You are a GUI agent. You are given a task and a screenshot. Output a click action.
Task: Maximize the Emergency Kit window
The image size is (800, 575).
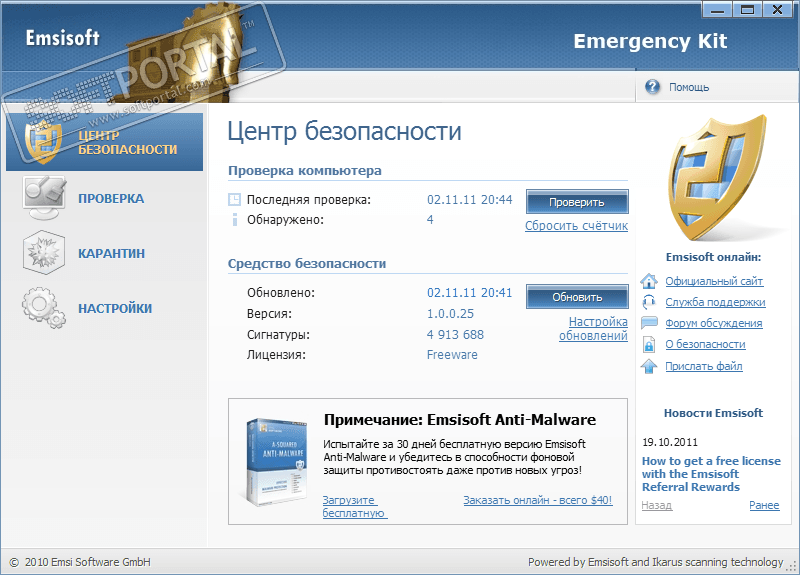[747, 10]
